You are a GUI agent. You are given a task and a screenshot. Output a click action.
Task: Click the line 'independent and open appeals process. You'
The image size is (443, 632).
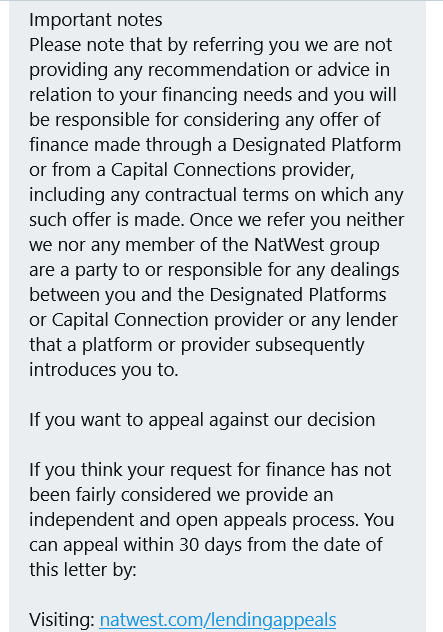click(212, 520)
